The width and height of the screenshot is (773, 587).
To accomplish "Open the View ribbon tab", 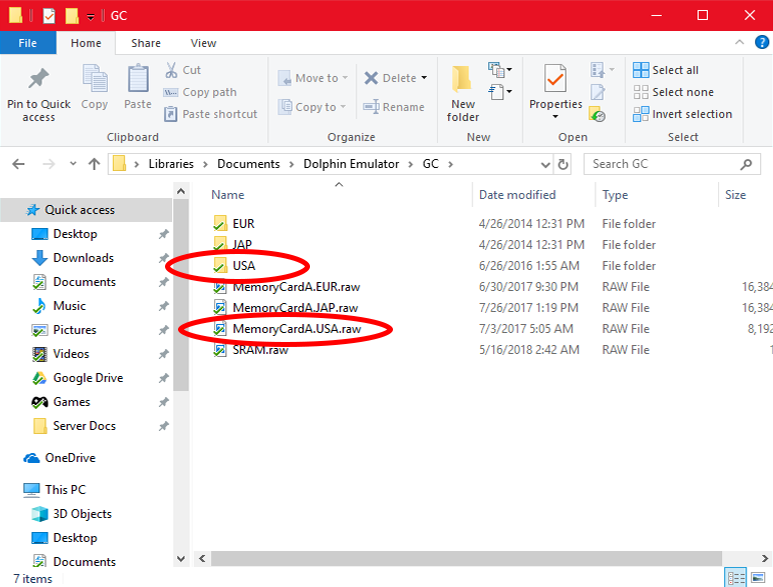I will 203,43.
